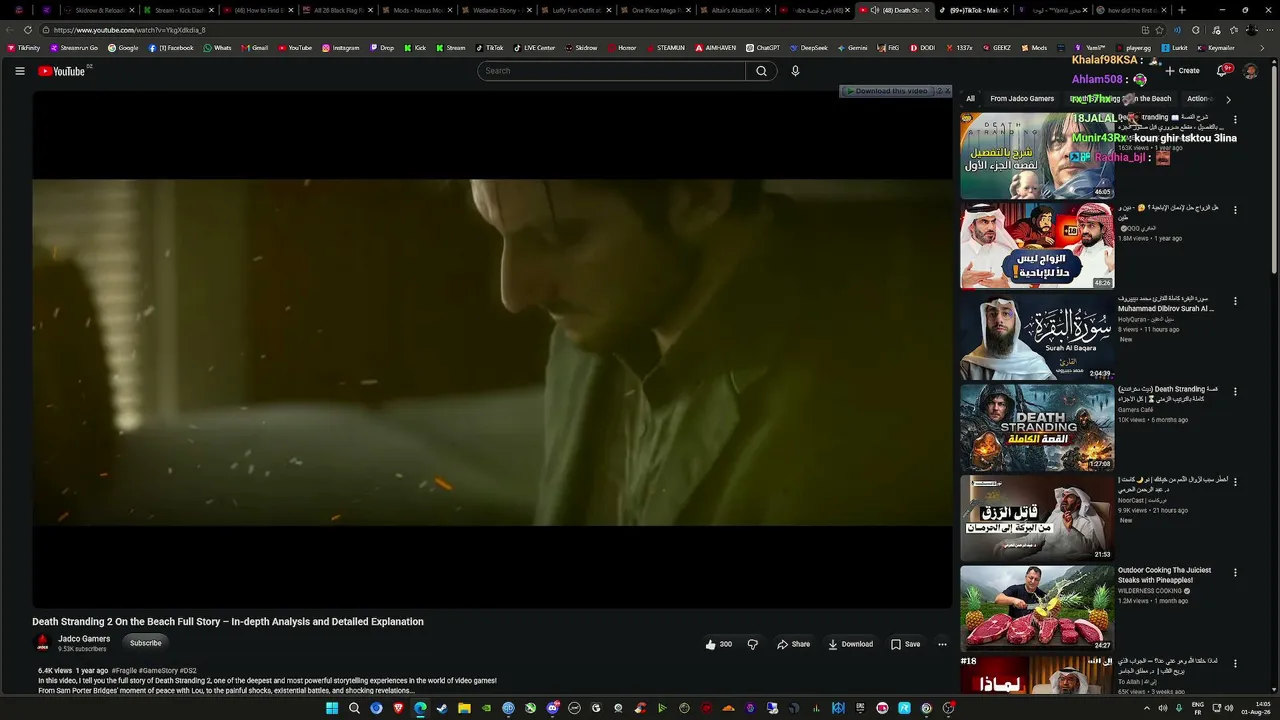The image size is (1280, 720).
Task: Open the ChatGPT bookmark
Action: [763, 48]
